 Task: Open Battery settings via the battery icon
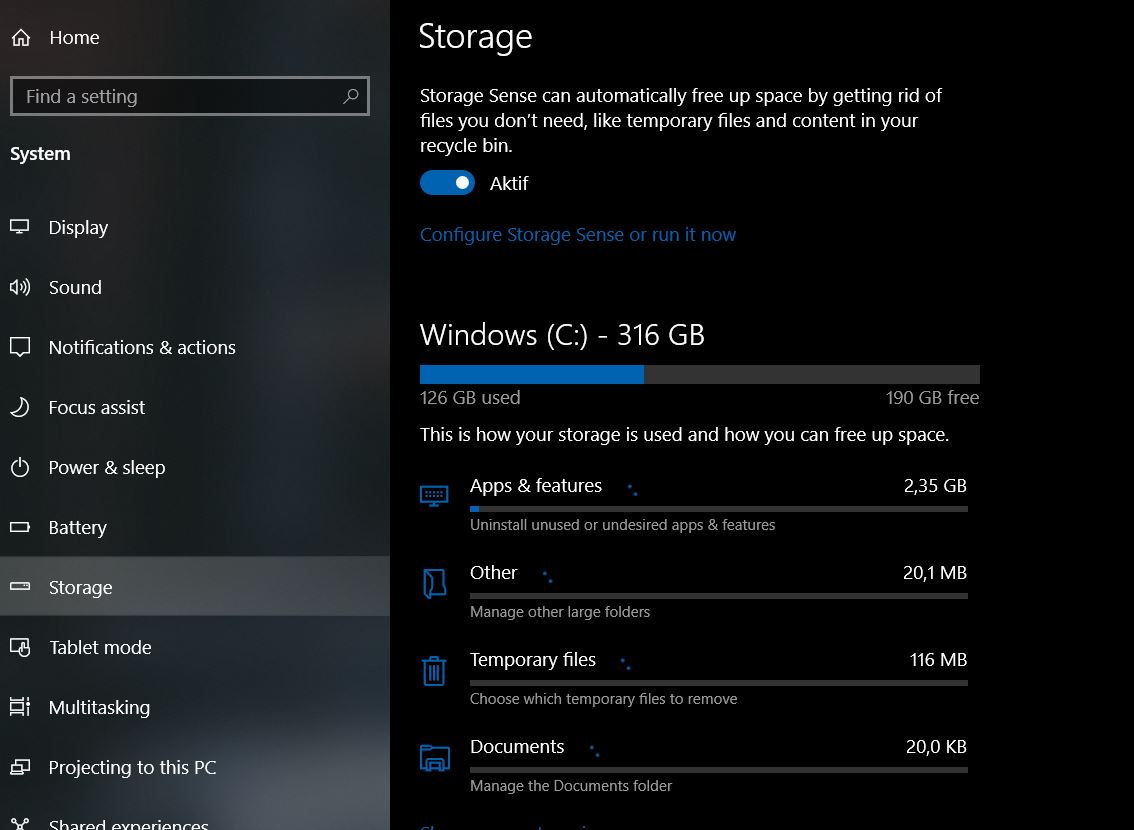click(20, 527)
